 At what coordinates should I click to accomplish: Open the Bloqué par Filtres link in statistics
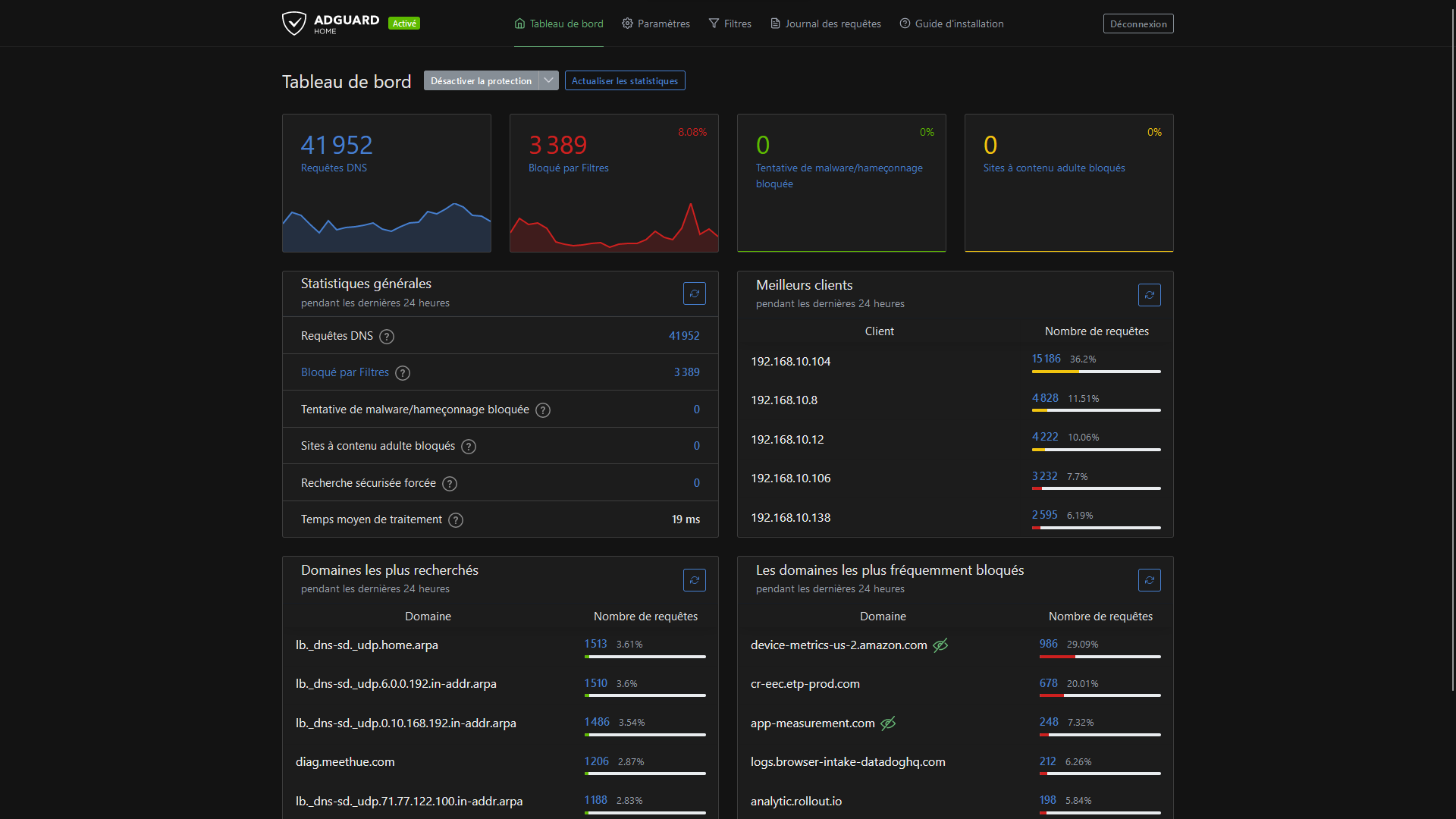pyautogui.click(x=345, y=372)
